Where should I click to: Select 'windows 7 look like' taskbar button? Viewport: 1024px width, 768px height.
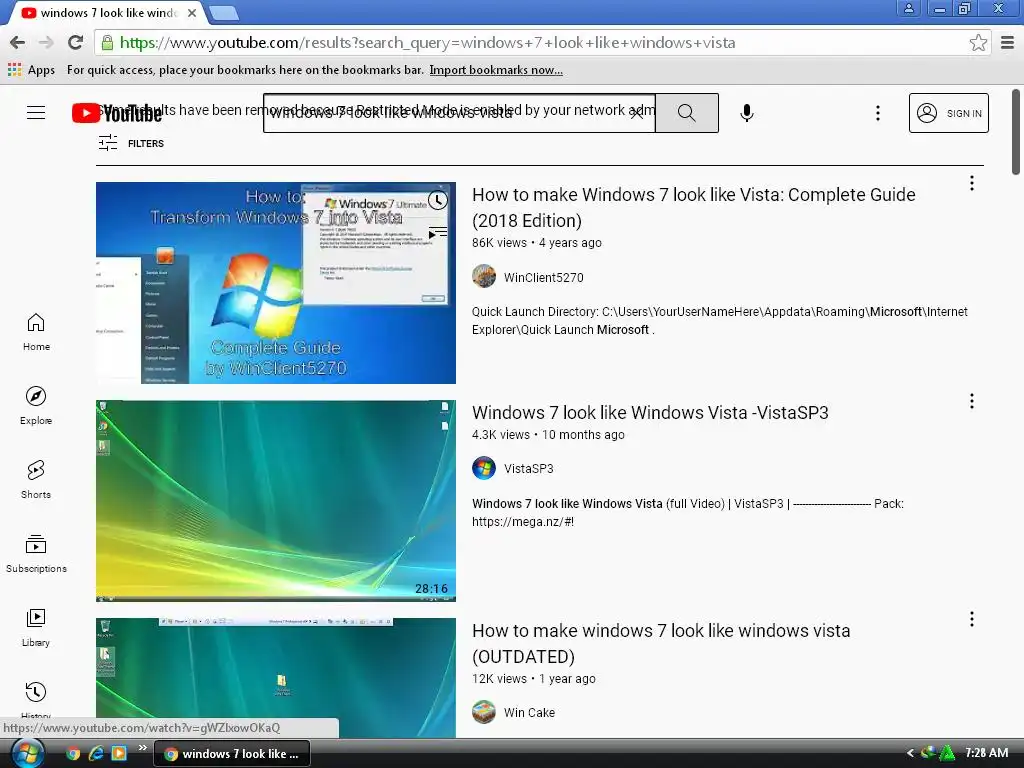click(x=232, y=754)
